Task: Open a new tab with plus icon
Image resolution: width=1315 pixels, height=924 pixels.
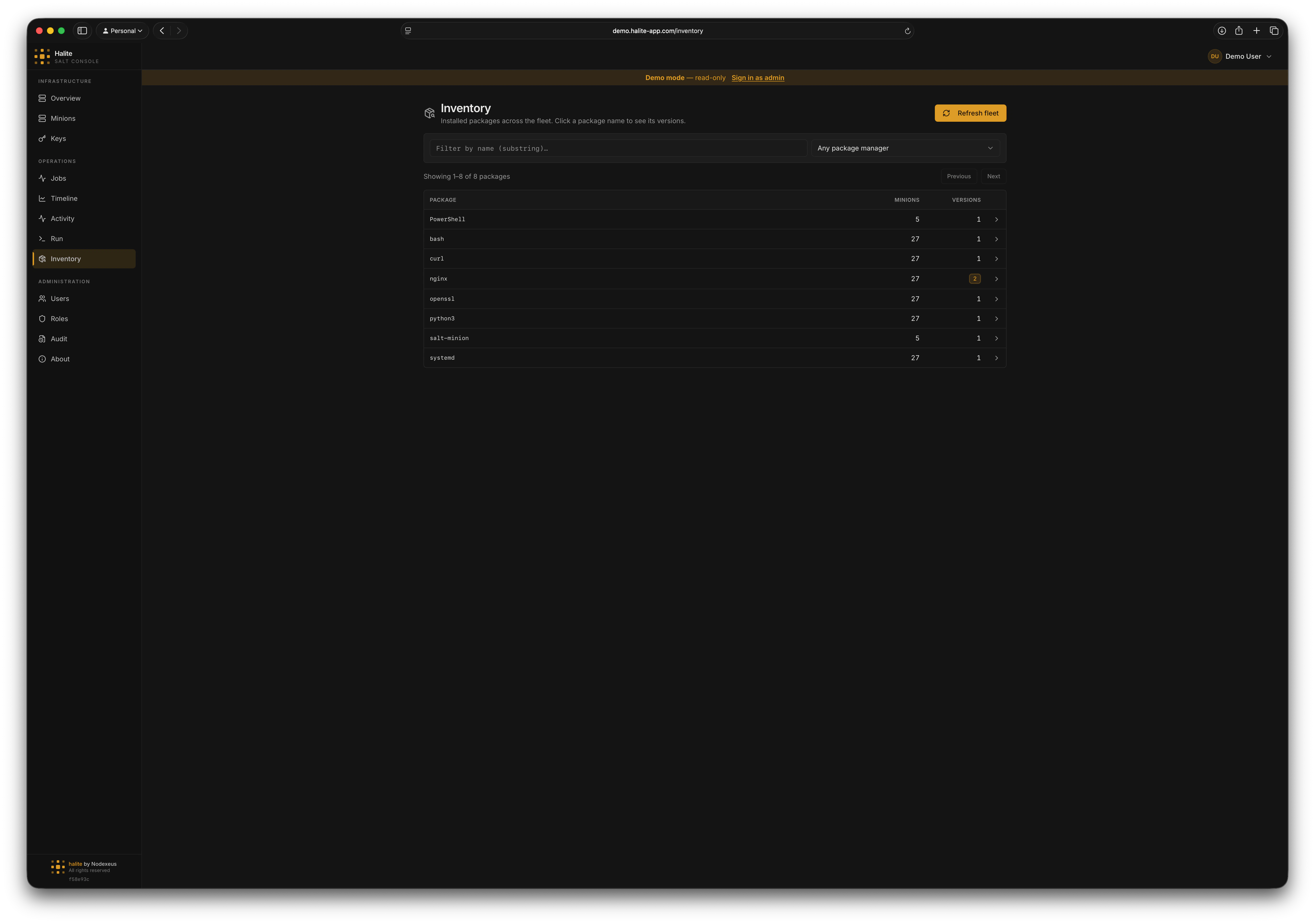Action: (x=1257, y=31)
